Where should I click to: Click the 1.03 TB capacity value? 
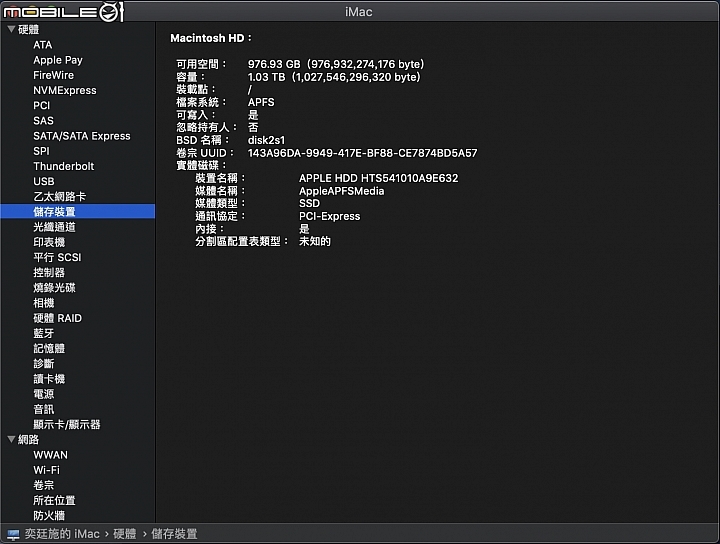334,77
